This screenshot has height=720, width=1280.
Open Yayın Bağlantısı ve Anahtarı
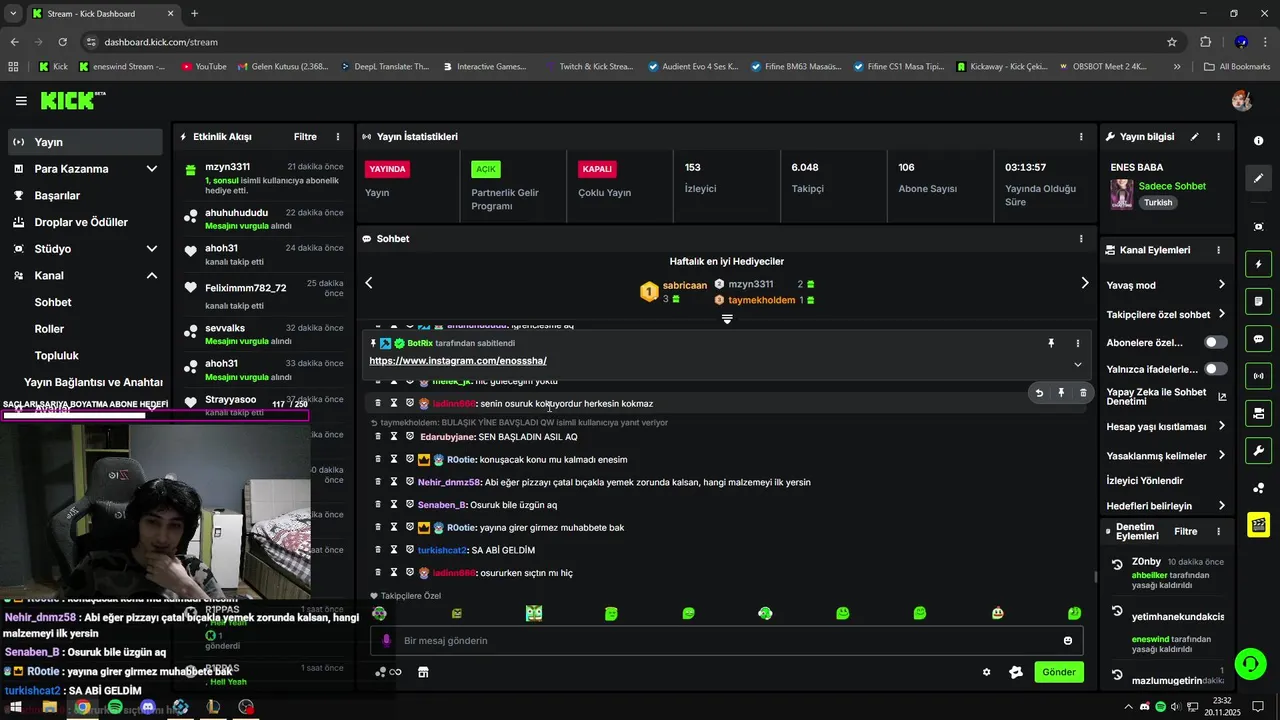93,382
